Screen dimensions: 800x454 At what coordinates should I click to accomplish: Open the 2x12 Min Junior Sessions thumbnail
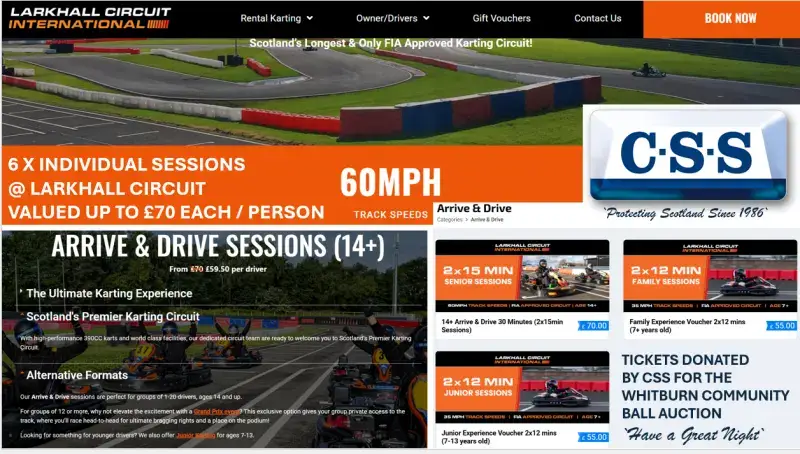coord(522,387)
